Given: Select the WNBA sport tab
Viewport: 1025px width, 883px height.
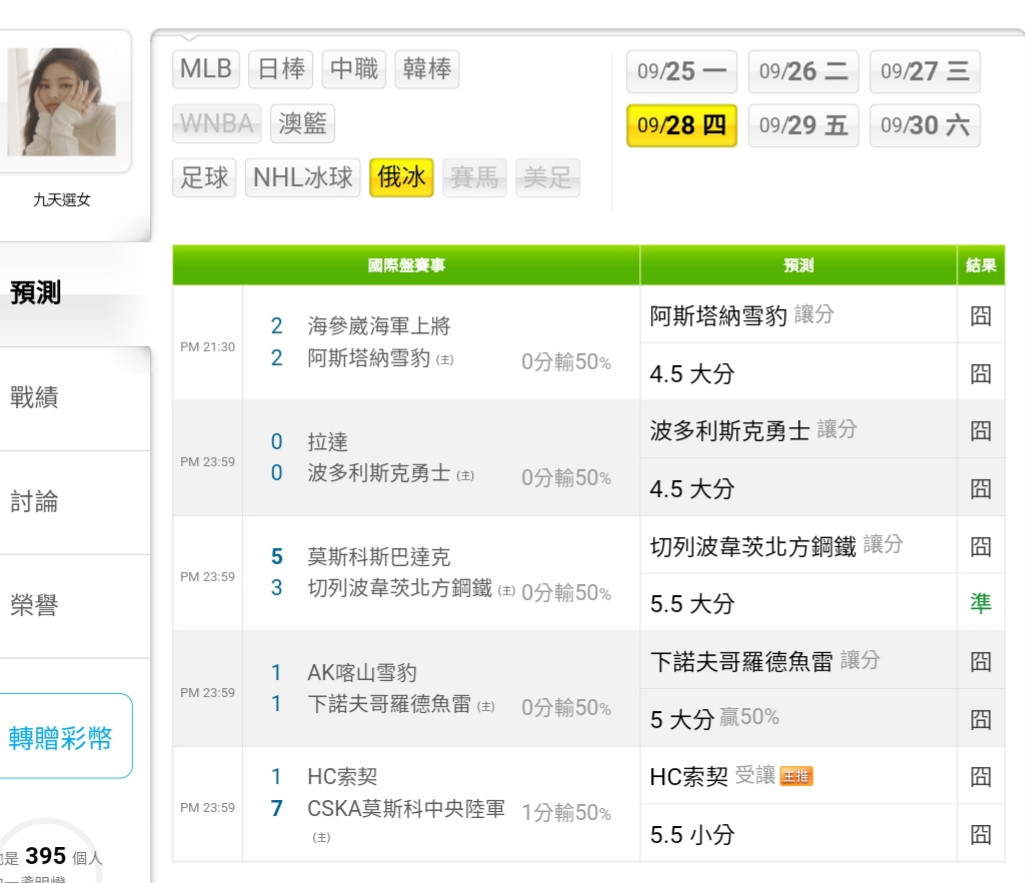Looking at the screenshot, I should pyautogui.click(x=216, y=123).
